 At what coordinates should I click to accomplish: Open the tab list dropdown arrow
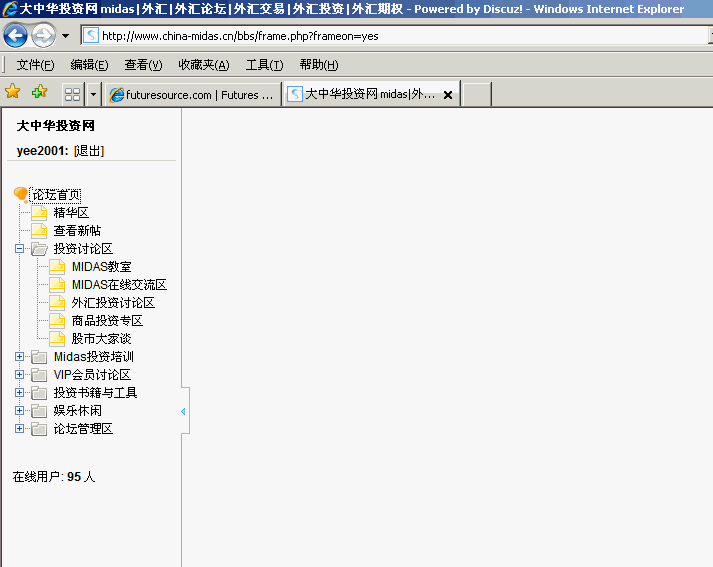(x=94, y=95)
